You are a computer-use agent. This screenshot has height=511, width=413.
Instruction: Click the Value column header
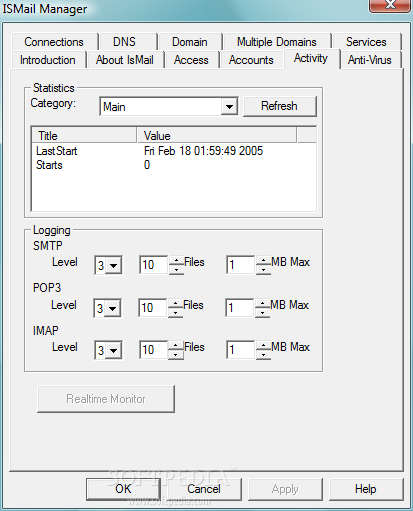coord(216,135)
